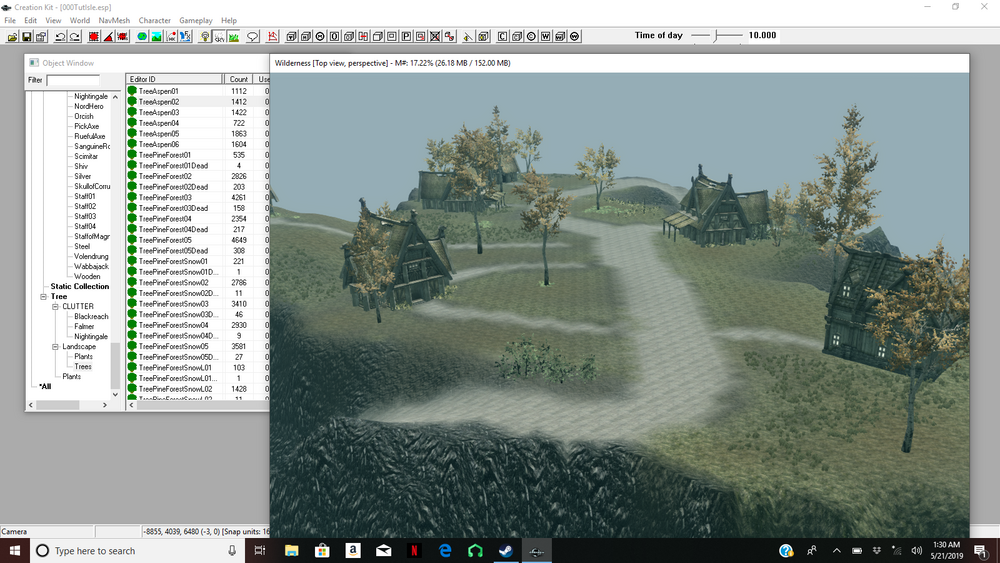Viewport: 1000px width, 563px height.
Task: Open the File menu
Action: click(x=10, y=20)
